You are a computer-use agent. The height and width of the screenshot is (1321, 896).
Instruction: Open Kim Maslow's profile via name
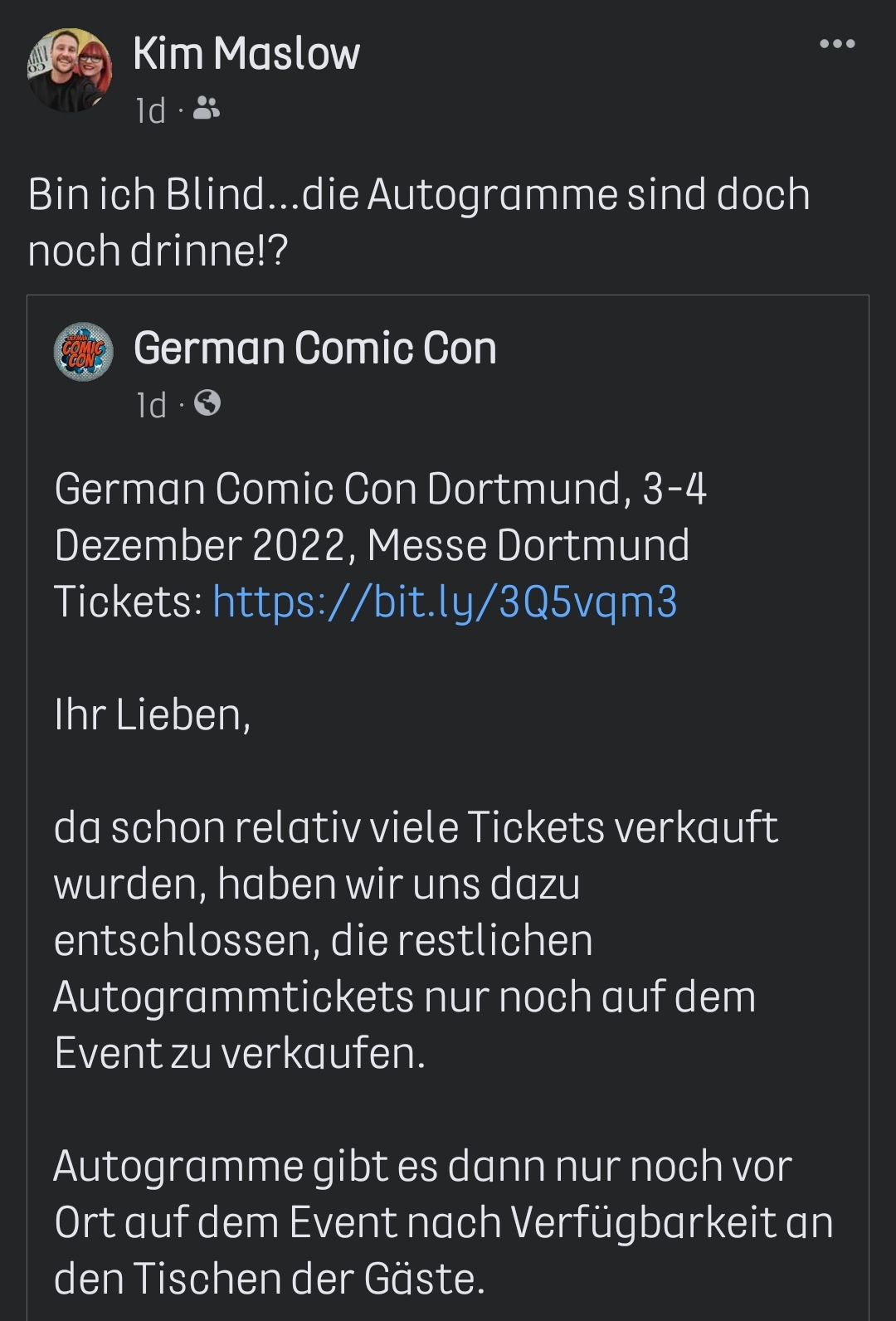[246, 54]
